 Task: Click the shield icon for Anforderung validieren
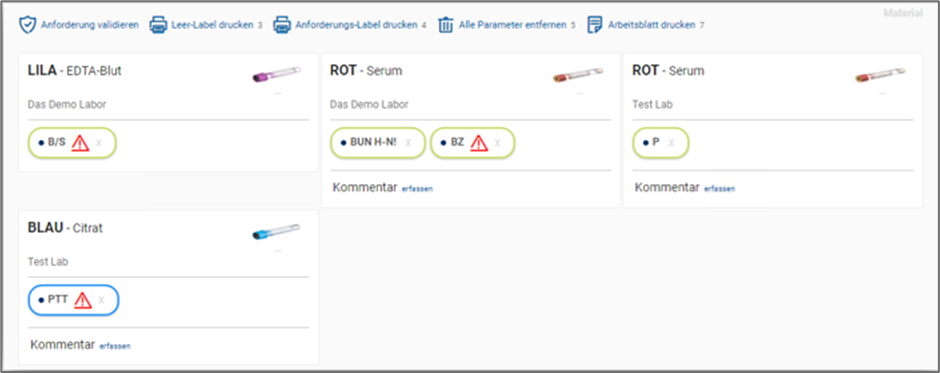[x=28, y=25]
